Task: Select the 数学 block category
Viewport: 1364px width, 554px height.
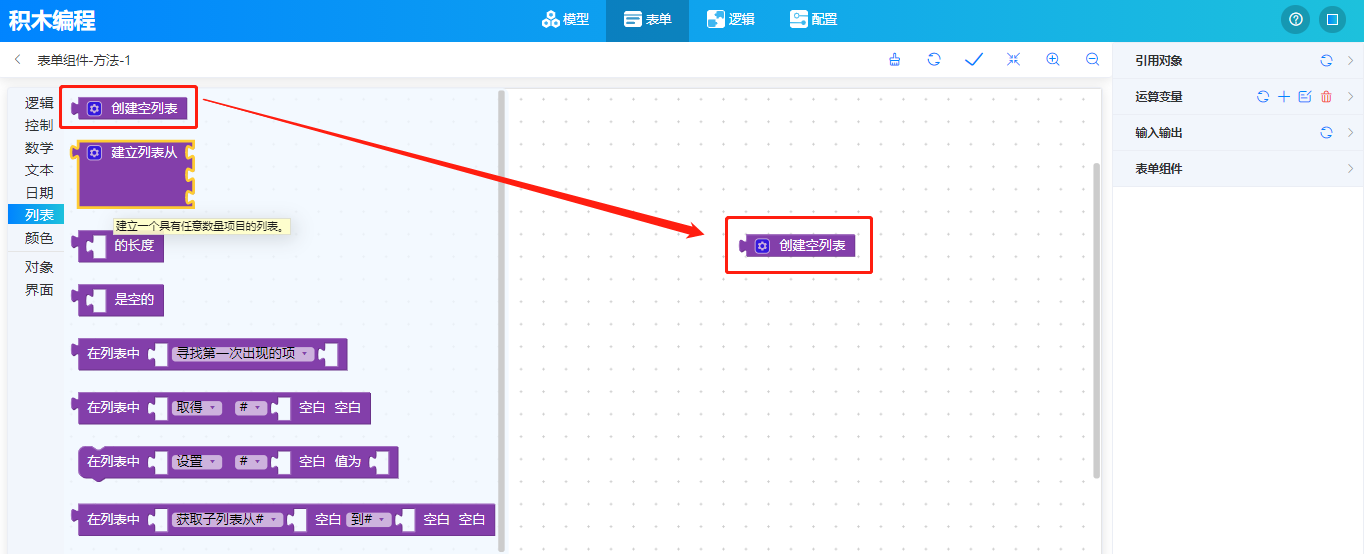Action: pos(39,148)
